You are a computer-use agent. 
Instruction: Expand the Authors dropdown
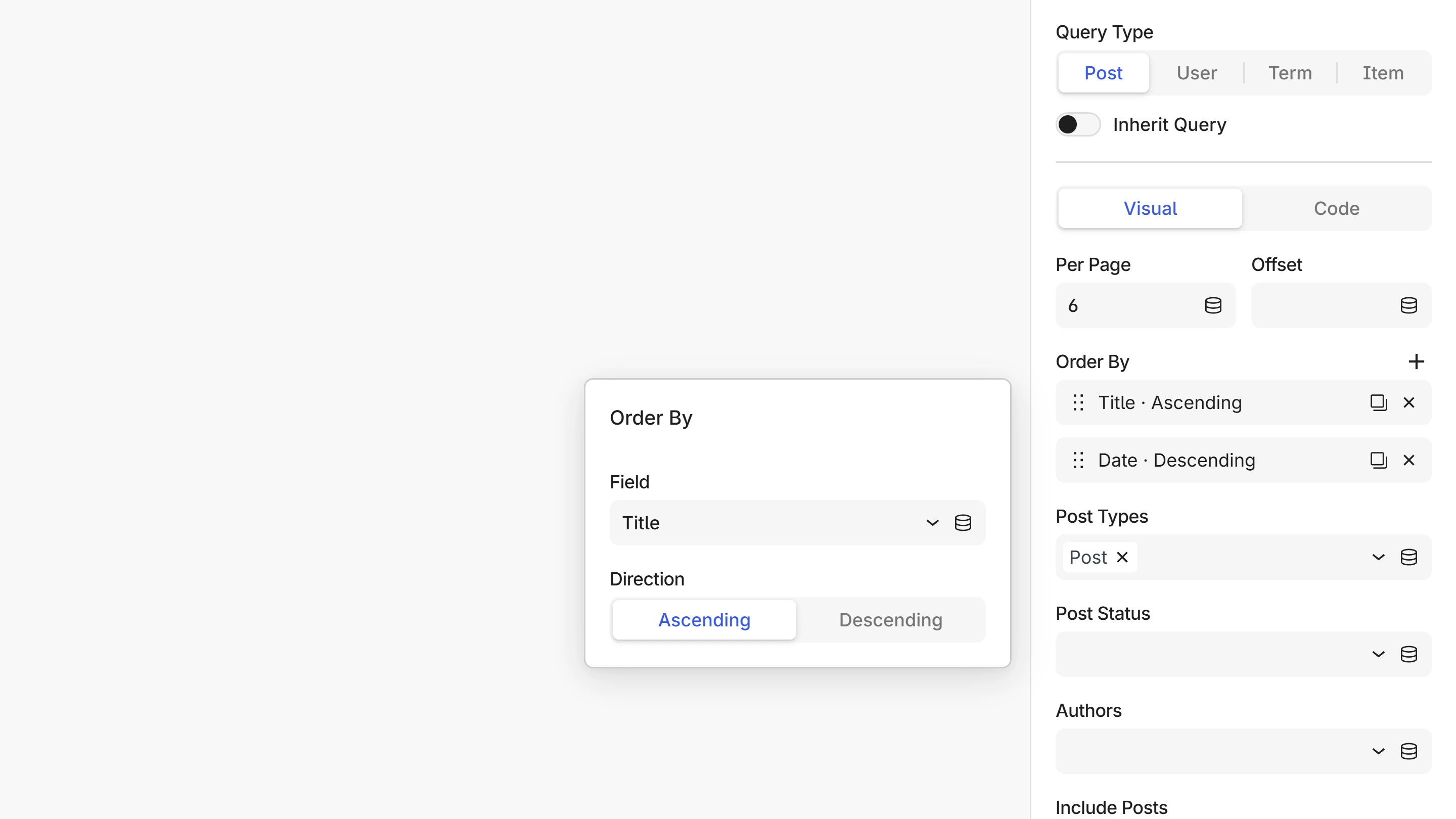tap(1379, 752)
